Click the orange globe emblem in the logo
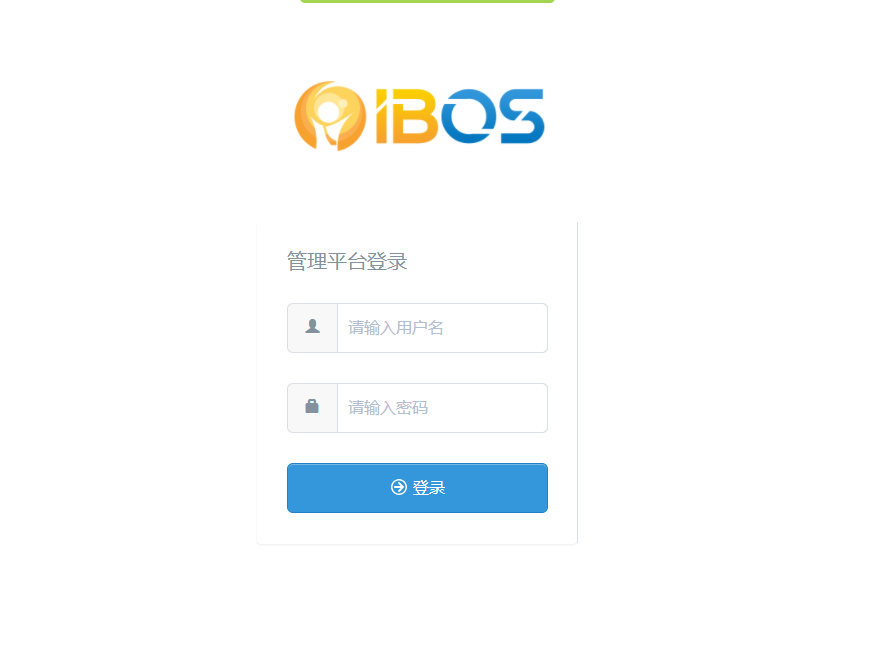Viewport: 887px width, 647px height. (330, 116)
